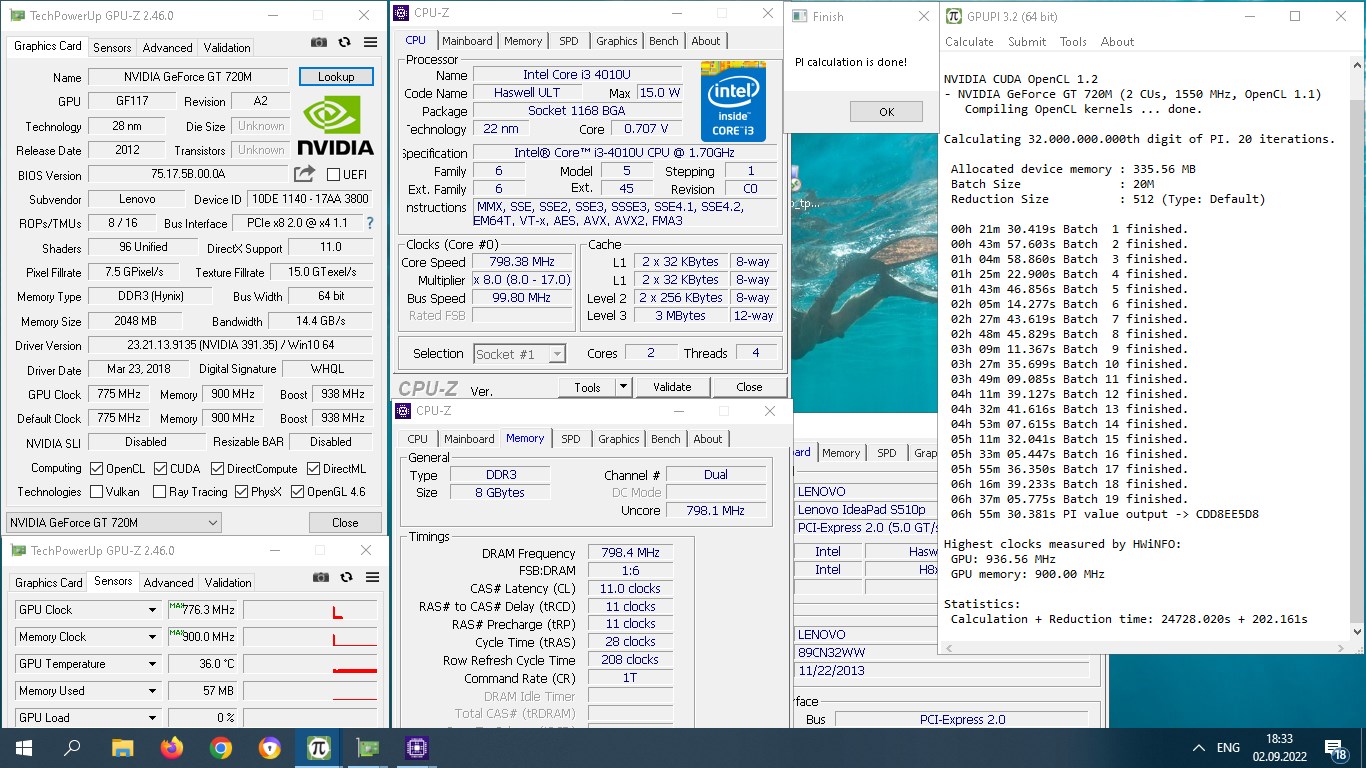1366x768 pixels.
Task: Open the hamburger menu in the GPU-Z Sensors window
Action: [372, 577]
